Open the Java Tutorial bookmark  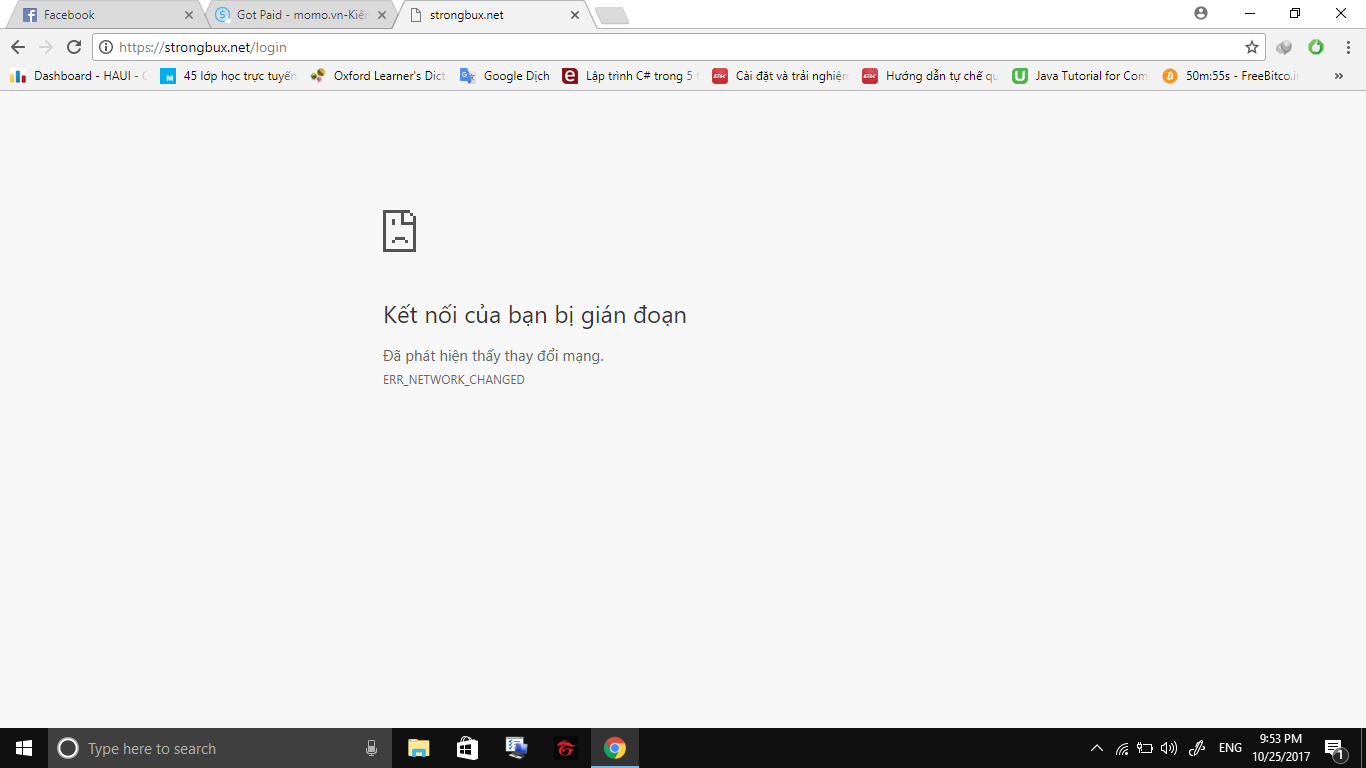[1080, 76]
